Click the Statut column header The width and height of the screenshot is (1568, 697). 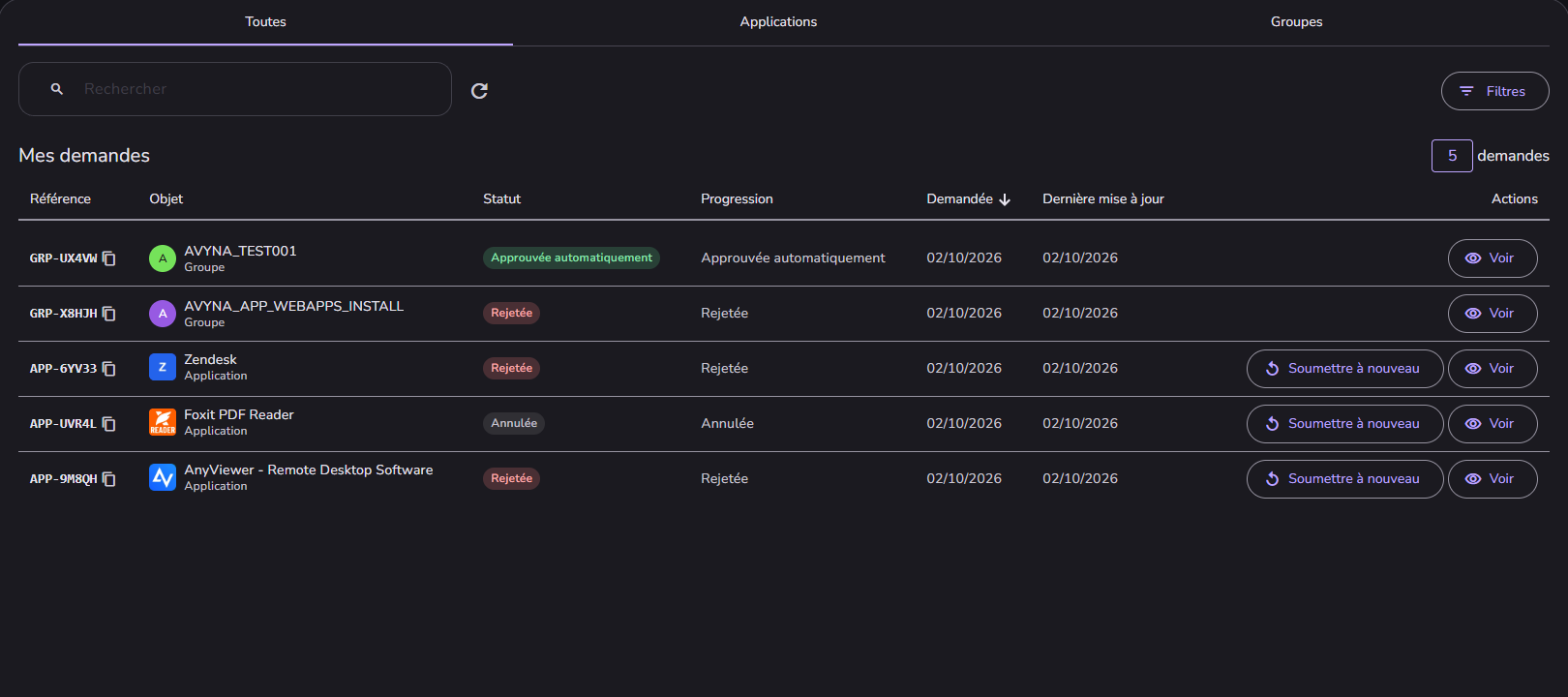[x=501, y=199]
